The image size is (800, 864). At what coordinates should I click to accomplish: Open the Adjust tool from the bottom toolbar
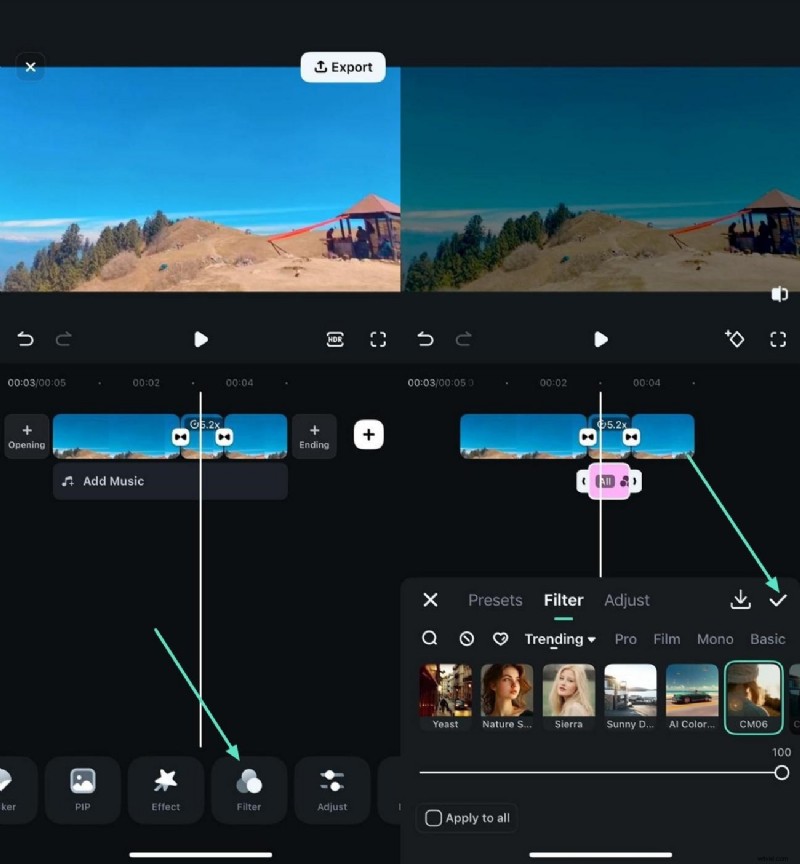click(x=332, y=790)
